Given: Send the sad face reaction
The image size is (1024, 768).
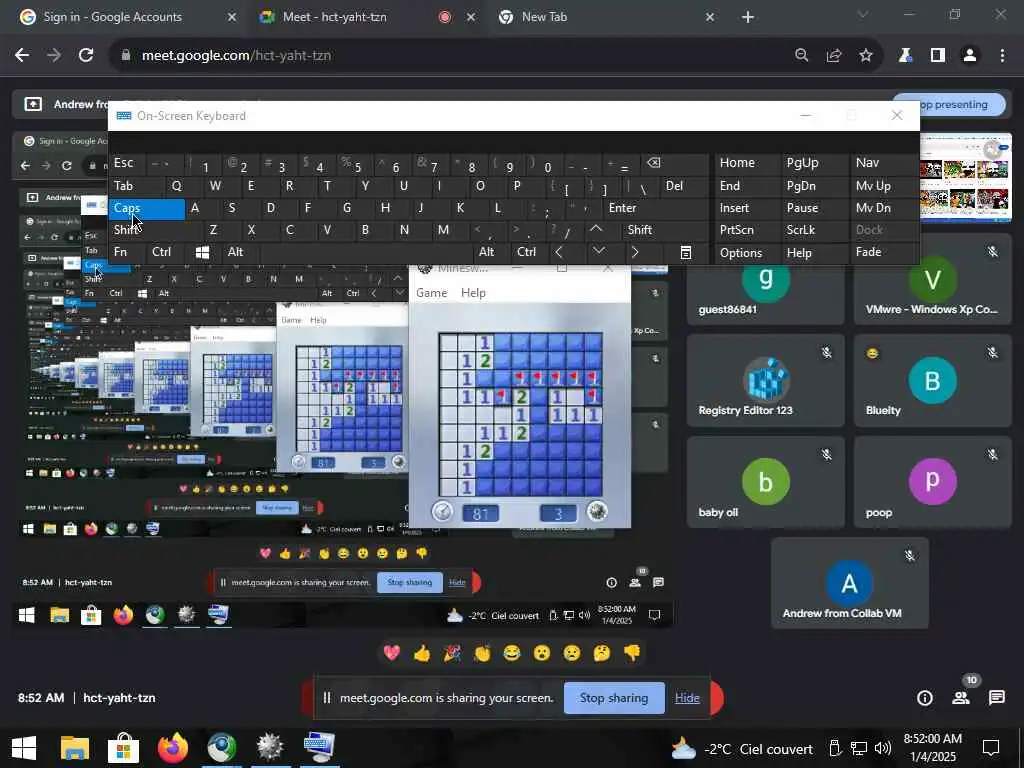Looking at the screenshot, I should point(572,652).
